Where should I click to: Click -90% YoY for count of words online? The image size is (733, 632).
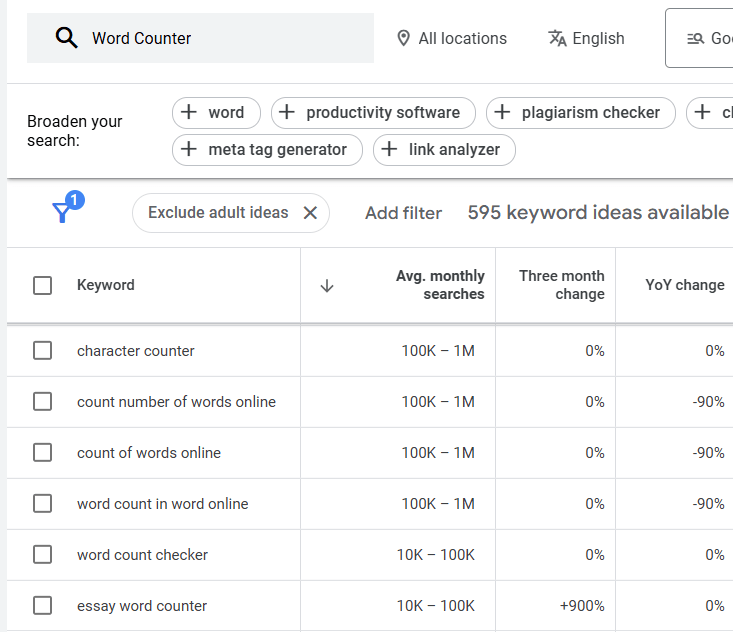708,452
